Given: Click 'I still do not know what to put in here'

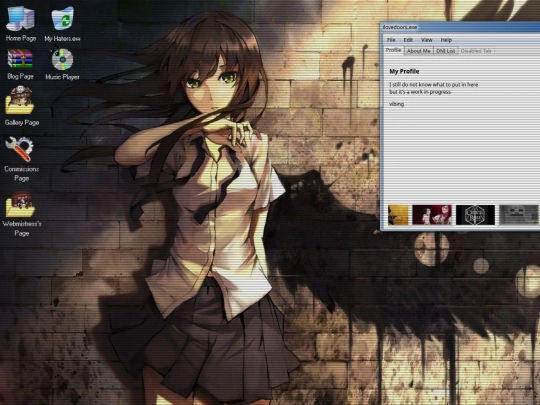Looking at the screenshot, I should (434, 85).
